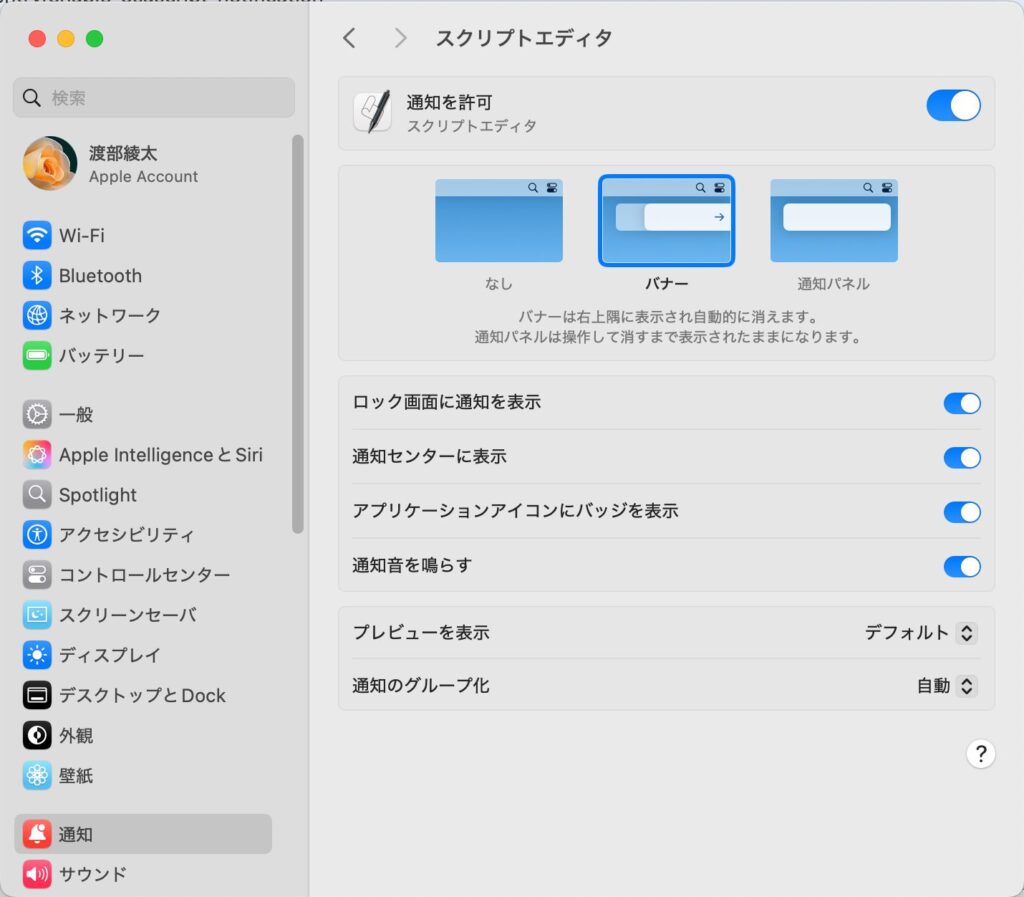1024x897 pixels.
Task: Select the ネットワーク globe icon
Action: pos(37,316)
